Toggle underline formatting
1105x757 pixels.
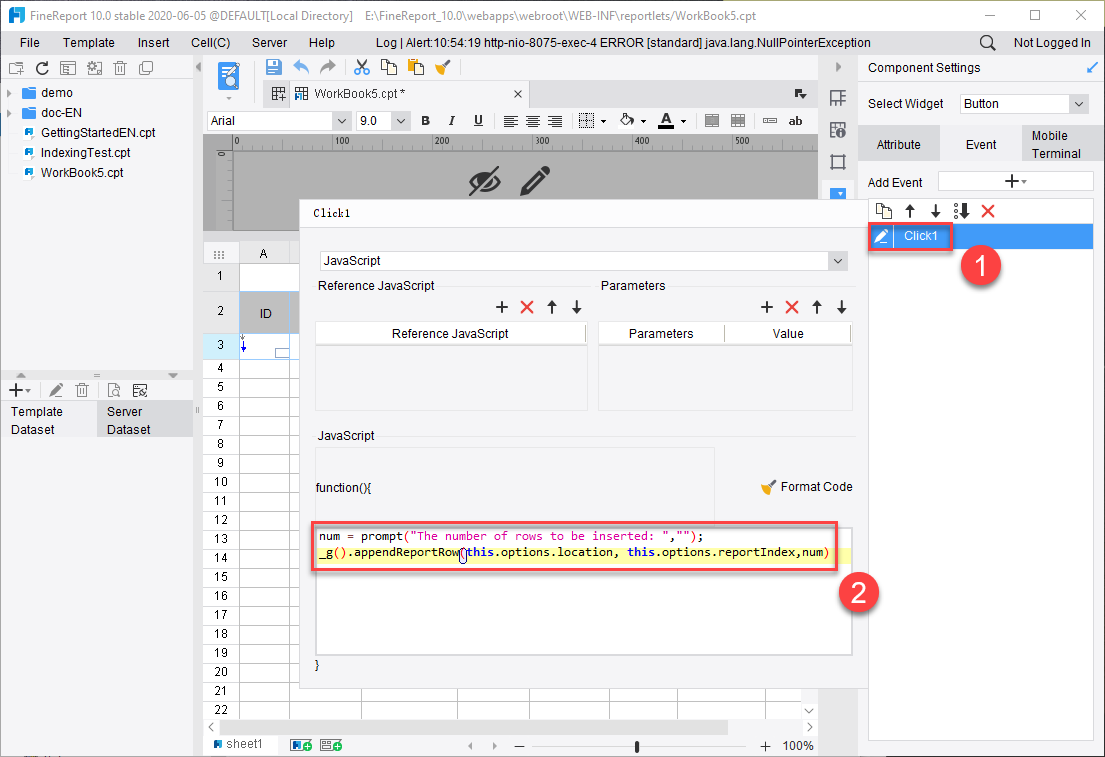click(x=478, y=120)
